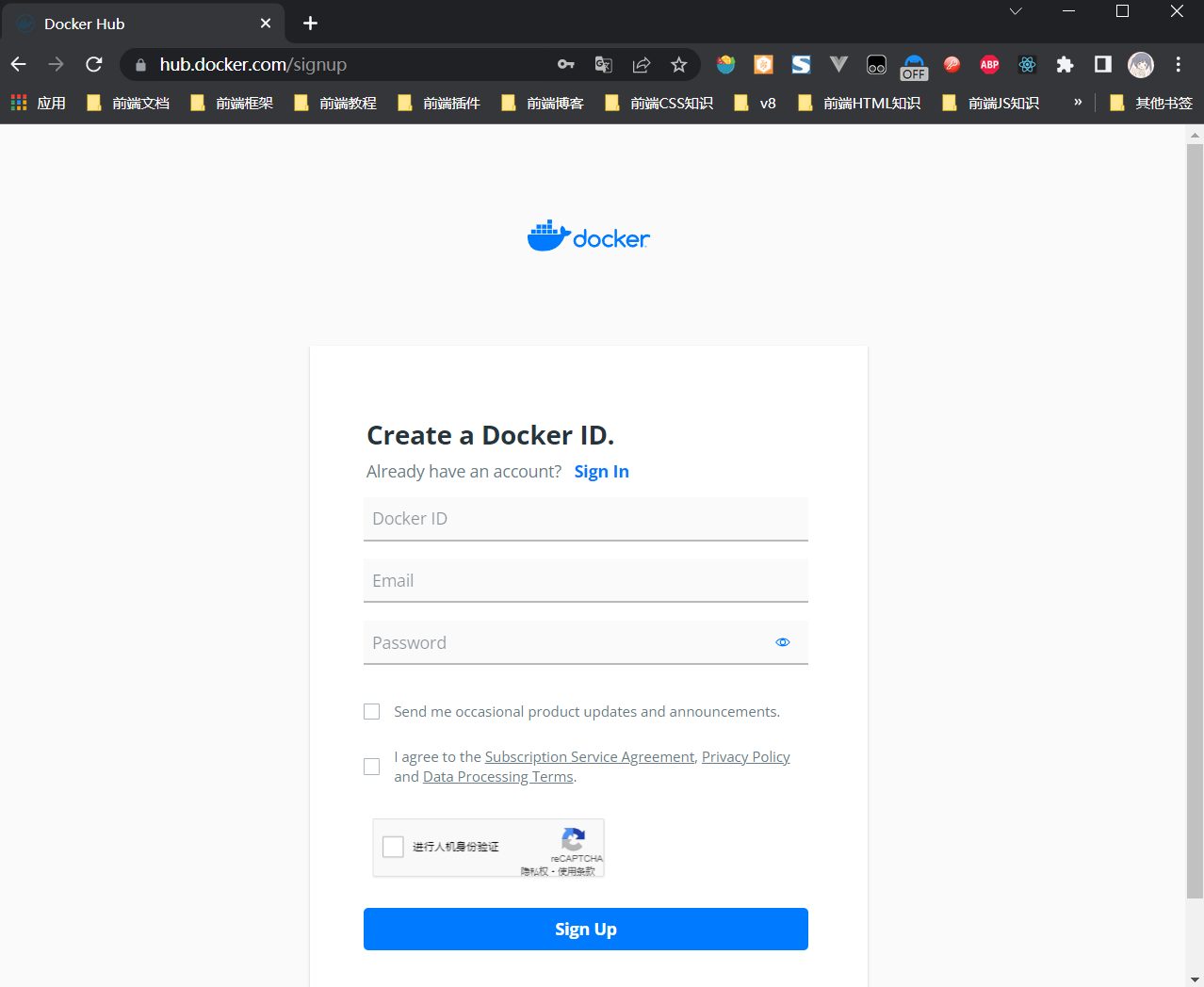The width and height of the screenshot is (1204, 987).
Task: Check the Subscription Service Agreement checkbox
Action: pyautogui.click(x=372, y=767)
